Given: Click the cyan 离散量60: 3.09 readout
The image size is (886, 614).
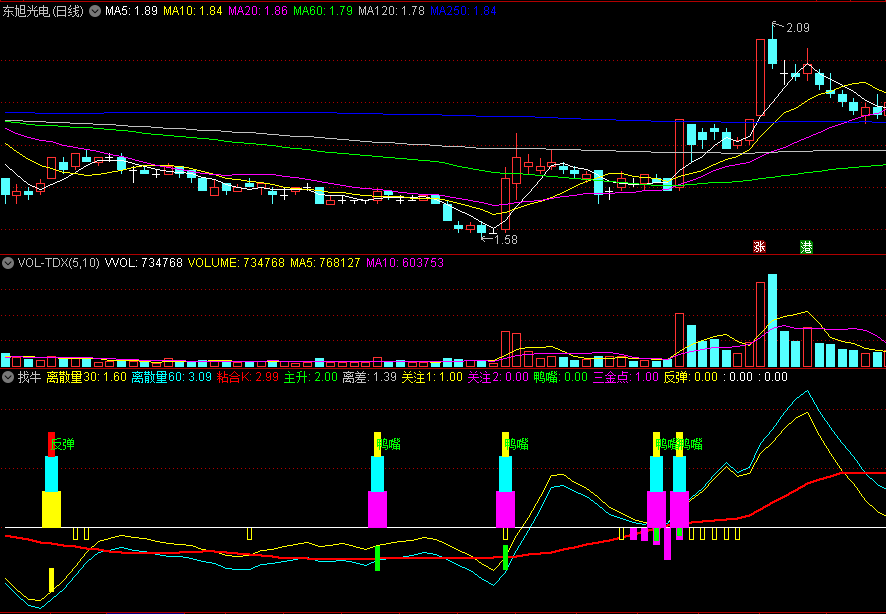Looking at the screenshot, I should [172, 377].
